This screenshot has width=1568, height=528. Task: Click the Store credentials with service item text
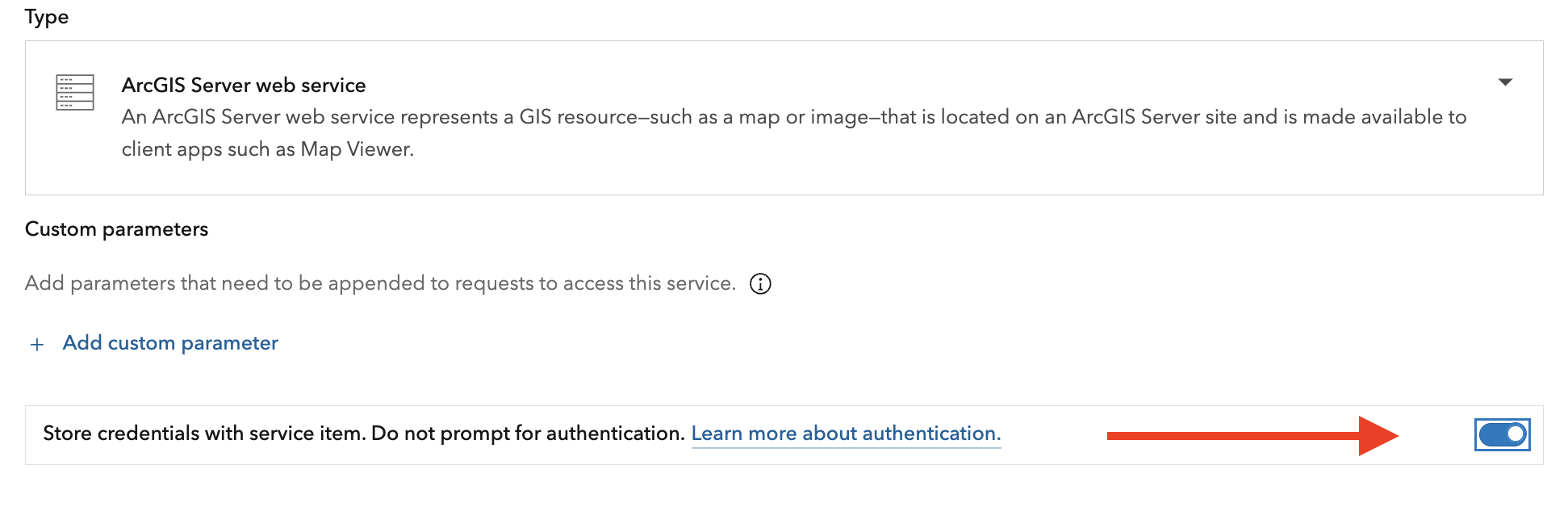204,434
